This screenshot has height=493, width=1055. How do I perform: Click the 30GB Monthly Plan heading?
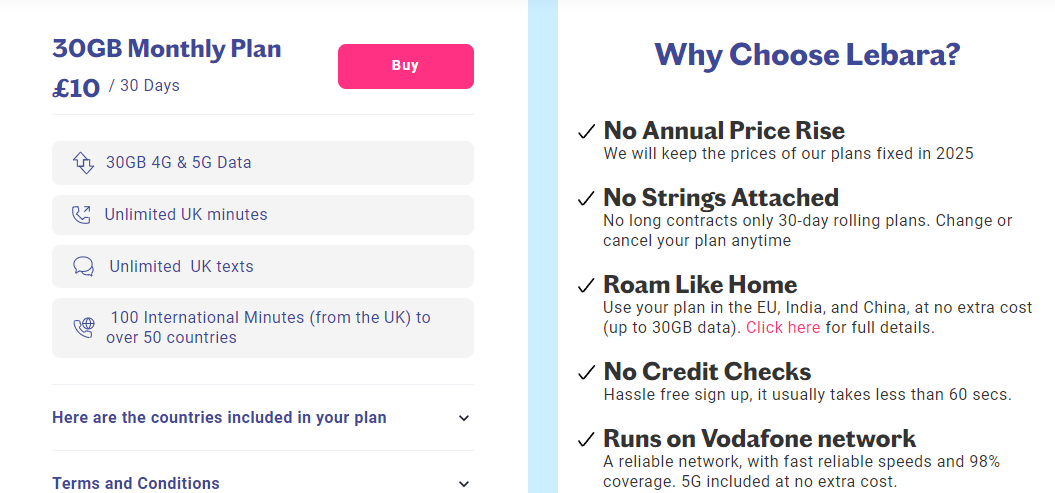[167, 48]
